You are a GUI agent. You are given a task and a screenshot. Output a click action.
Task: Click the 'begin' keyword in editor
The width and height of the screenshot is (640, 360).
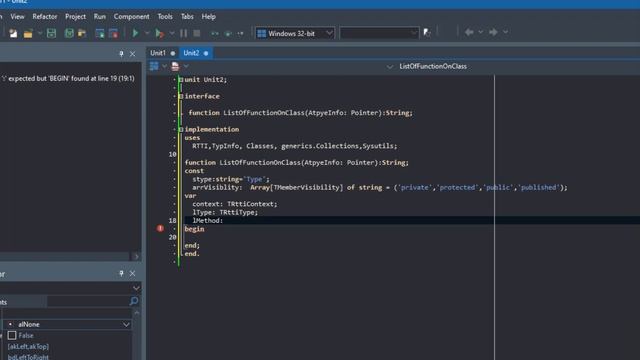click(194, 229)
